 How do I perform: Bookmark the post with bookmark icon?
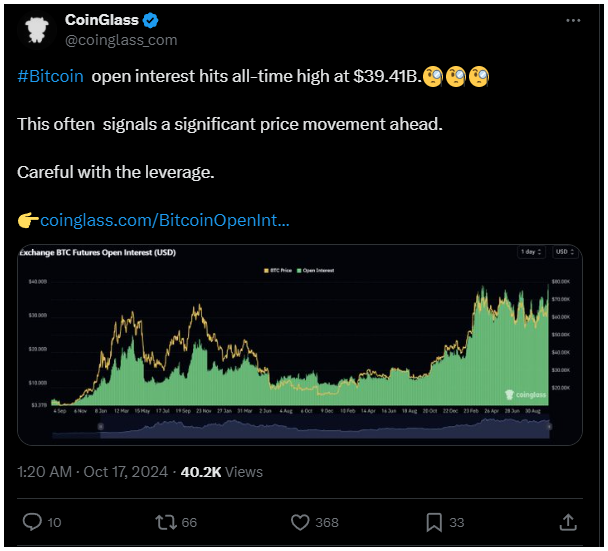click(x=434, y=522)
